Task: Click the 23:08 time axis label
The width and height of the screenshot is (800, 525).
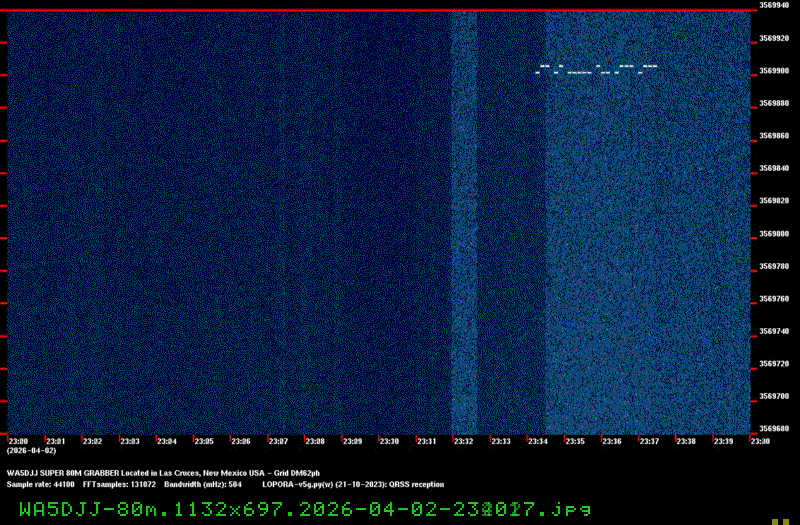Action: point(315,441)
